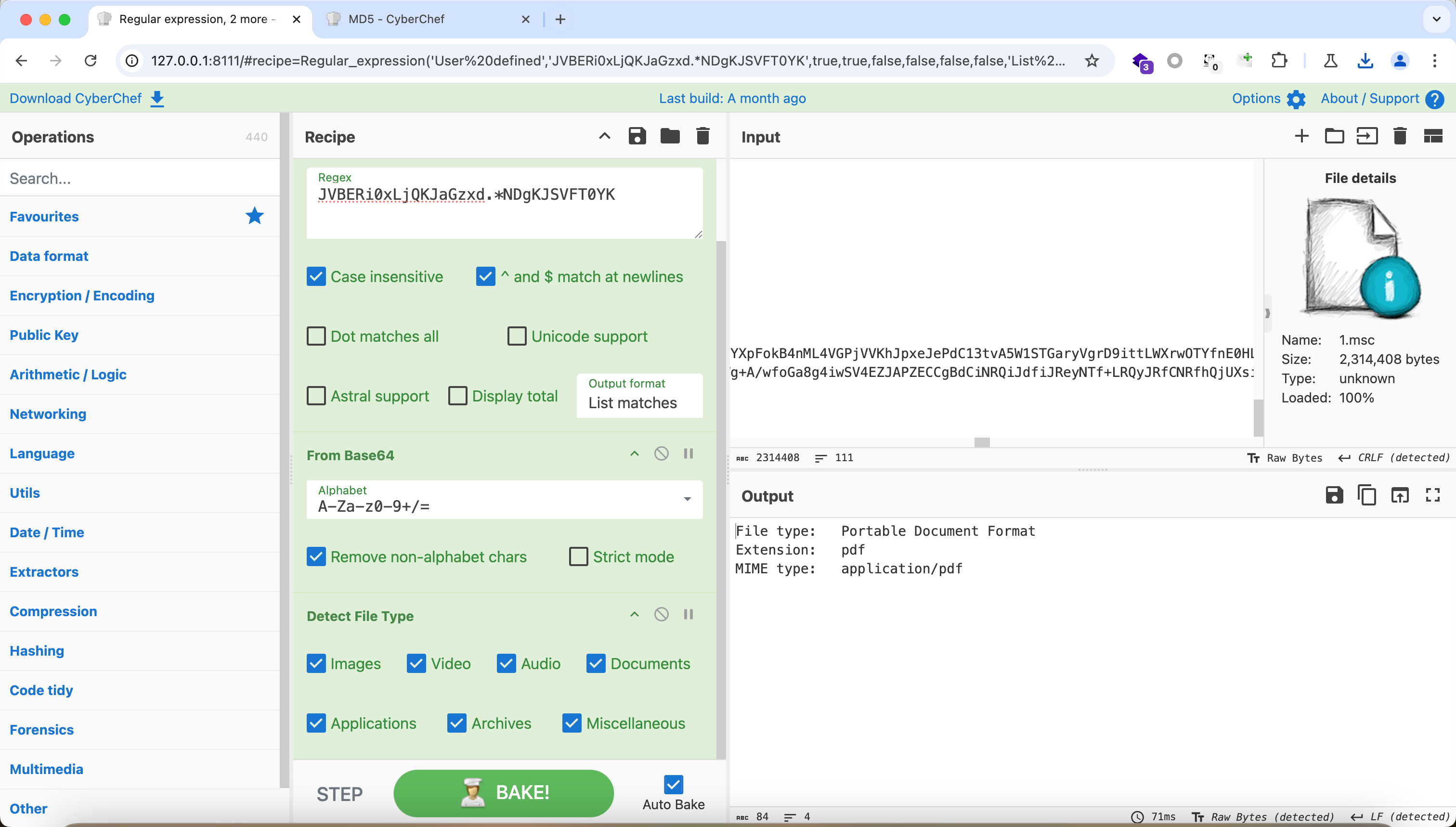Screen dimensions: 1456x827
Task: Add a new input tab
Action: pos(1301,136)
